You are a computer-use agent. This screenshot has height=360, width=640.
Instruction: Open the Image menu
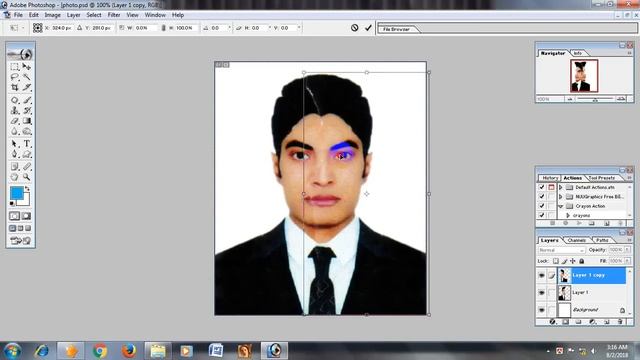(52, 15)
